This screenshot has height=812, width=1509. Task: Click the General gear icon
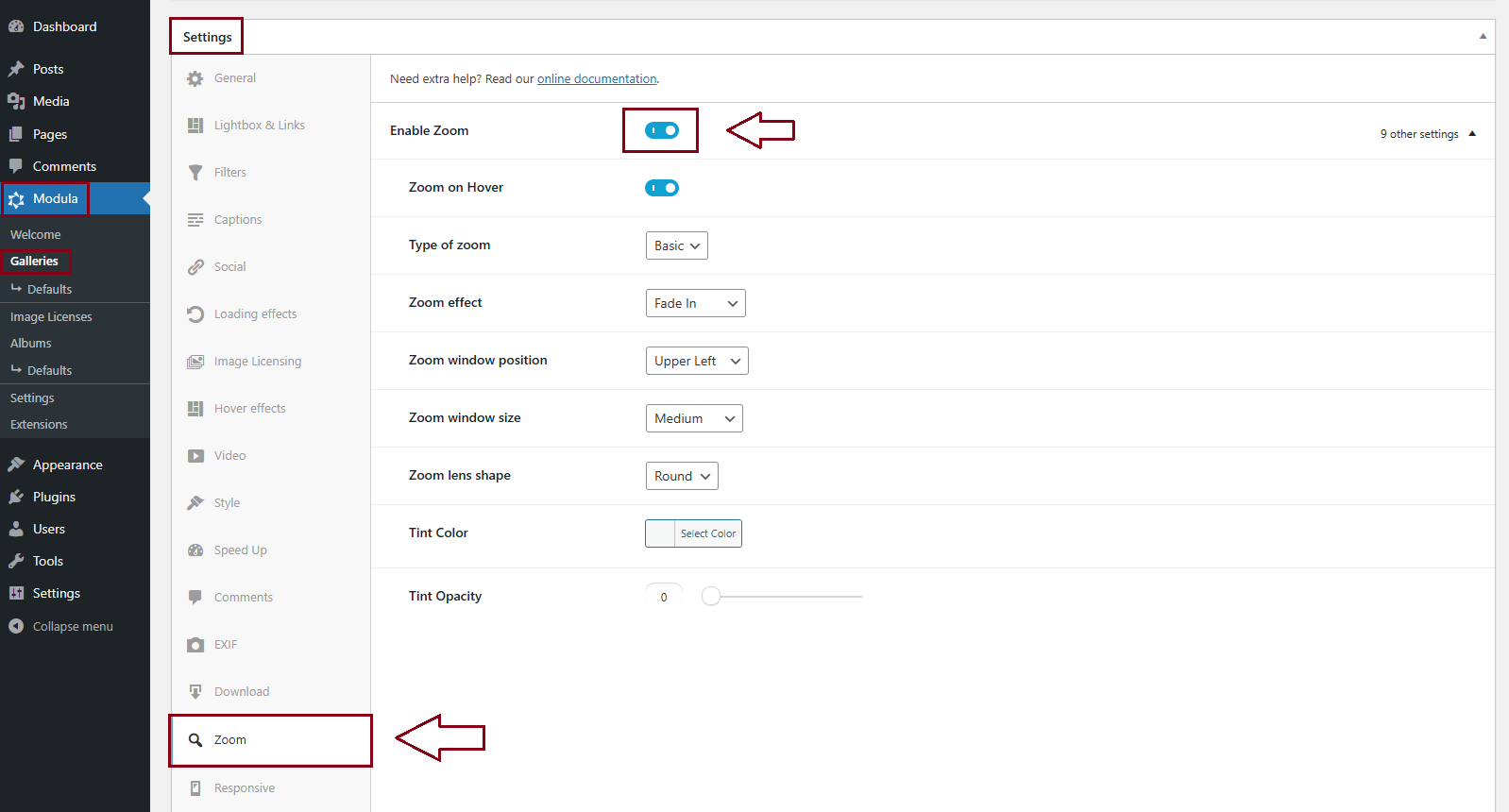pyautogui.click(x=195, y=78)
